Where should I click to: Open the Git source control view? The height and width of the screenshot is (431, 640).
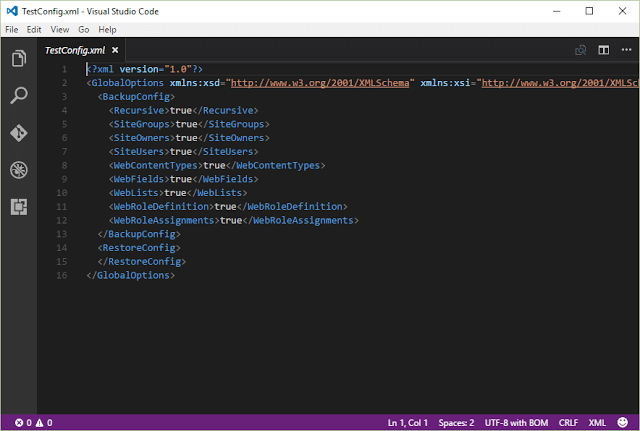pyautogui.click(x=19, y=133)
